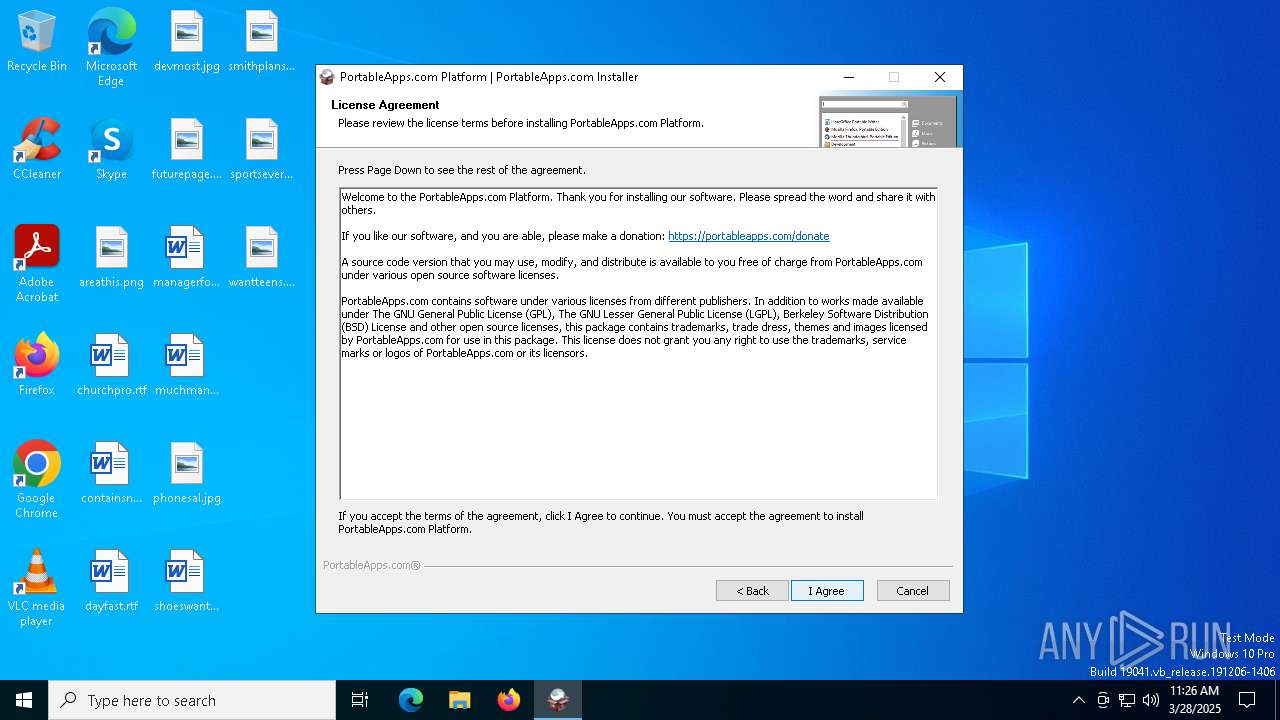This screenshot has height=720, width=1280.
Task: Select the devmost.jpg file icon
Action: click(x=187, y=42)
